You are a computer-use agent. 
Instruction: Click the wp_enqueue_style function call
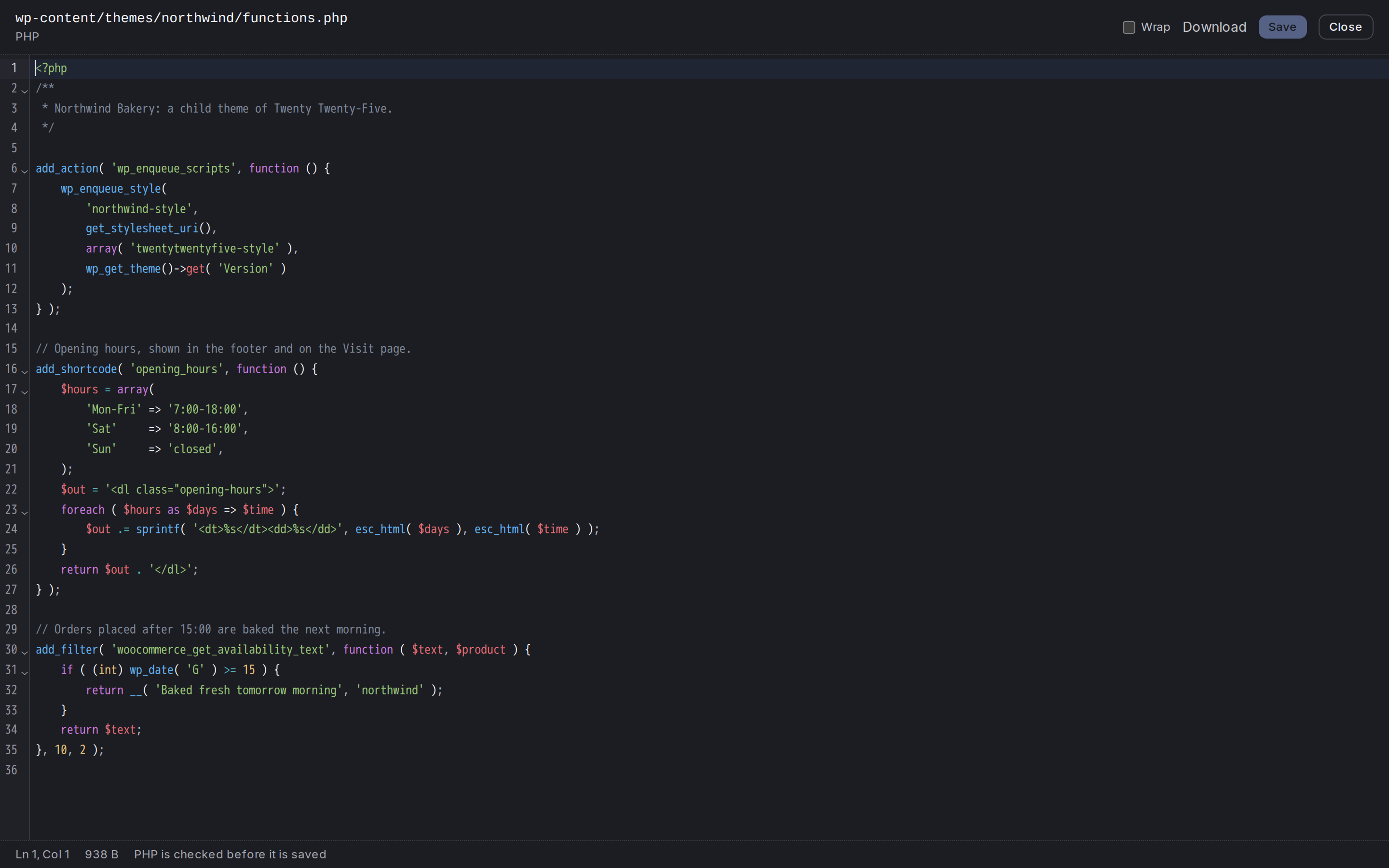(111, 188)
